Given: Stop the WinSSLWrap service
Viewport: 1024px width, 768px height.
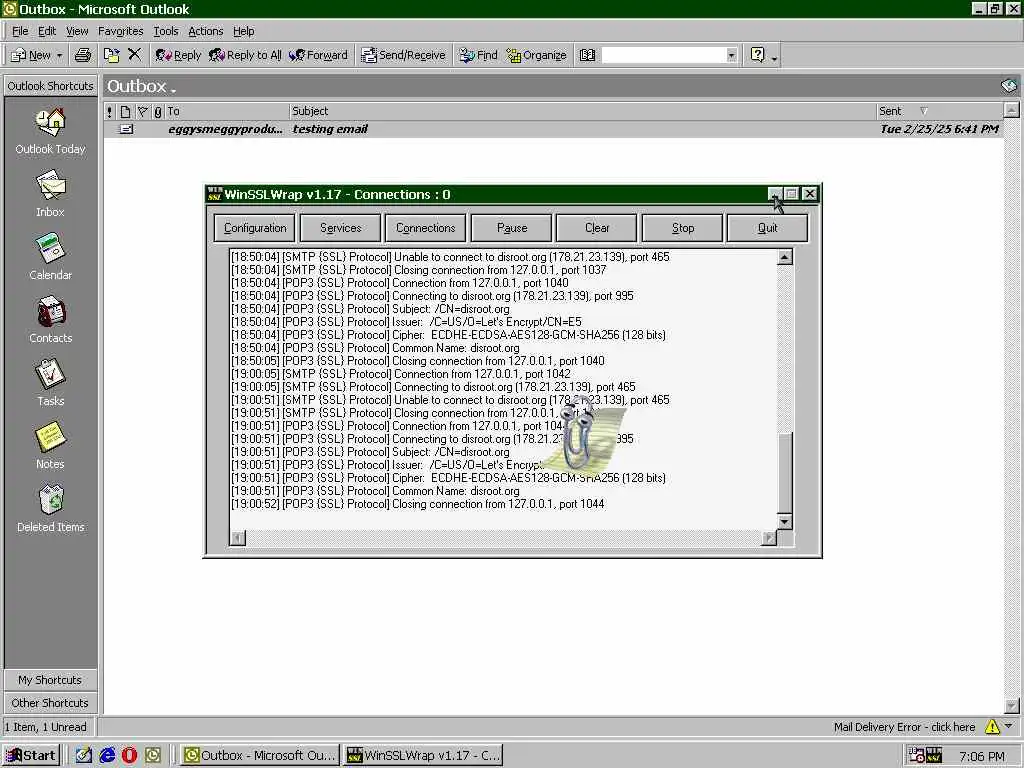Looking at the screenshot, I should coord(682,228).
